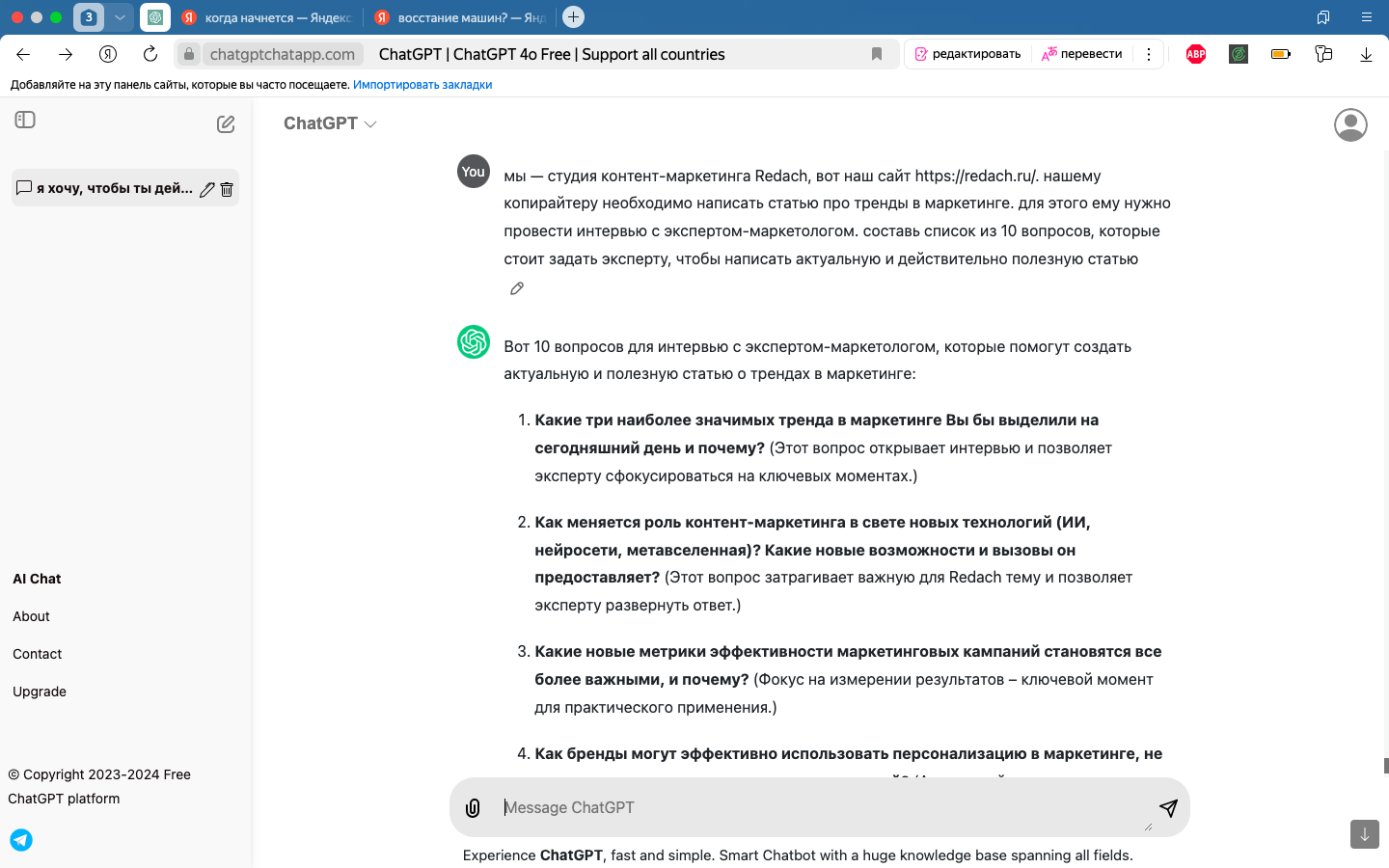Click the 'редактировать' button
Viewport: 1389px width, 868px height.
(x=967, y=54)
